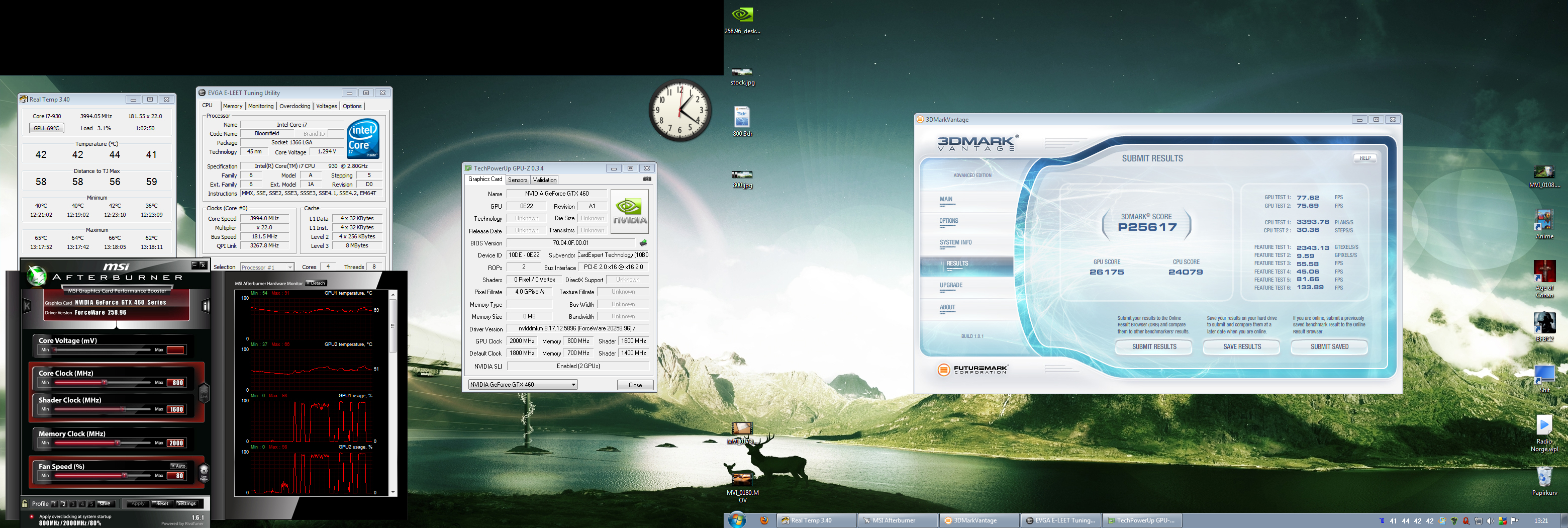Click the GPU-Z screenshot camera icon
This screenshot has width=1568, height=528.
click(647, 179)
